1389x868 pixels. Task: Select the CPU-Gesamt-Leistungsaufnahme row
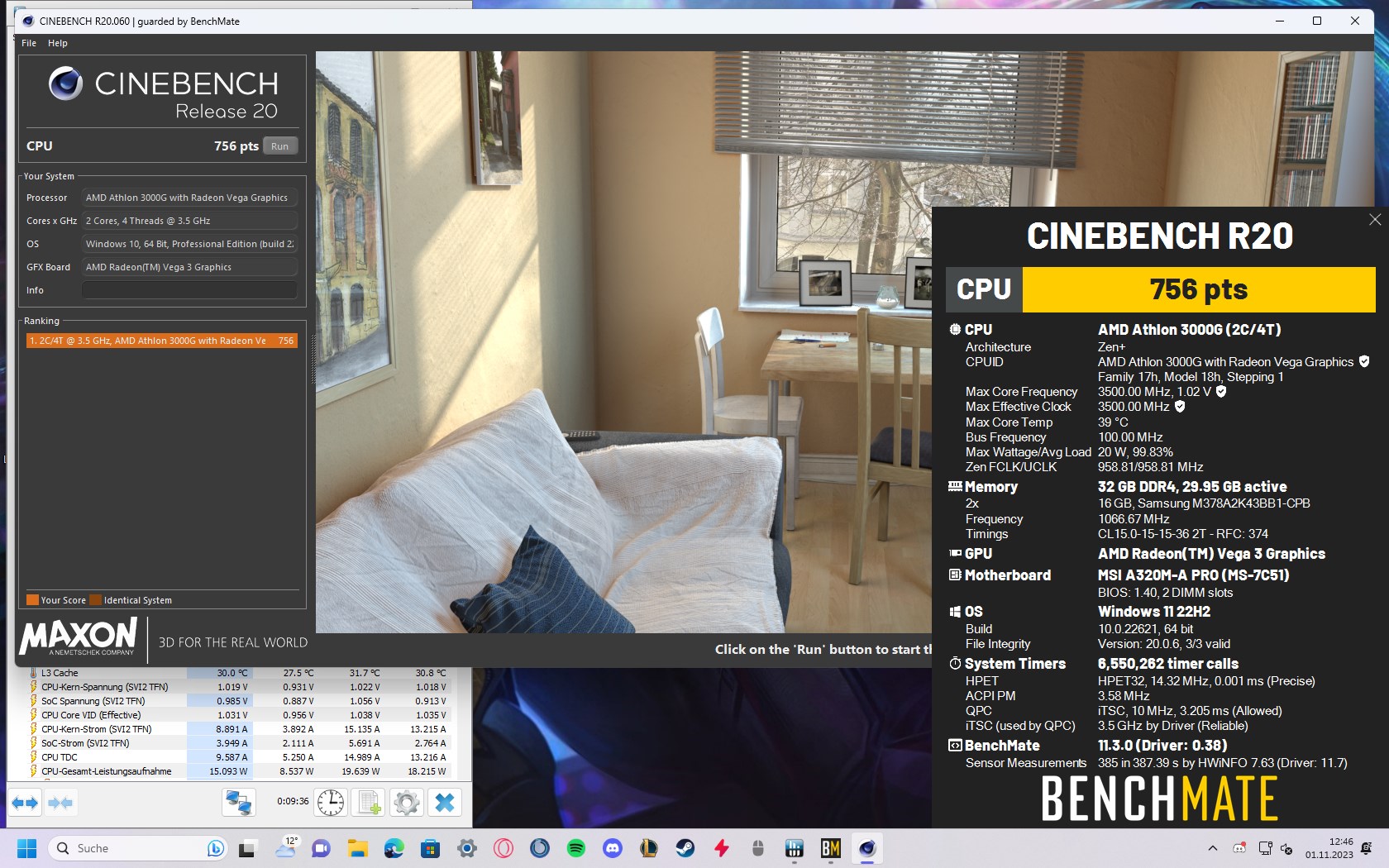pos(239,771)
